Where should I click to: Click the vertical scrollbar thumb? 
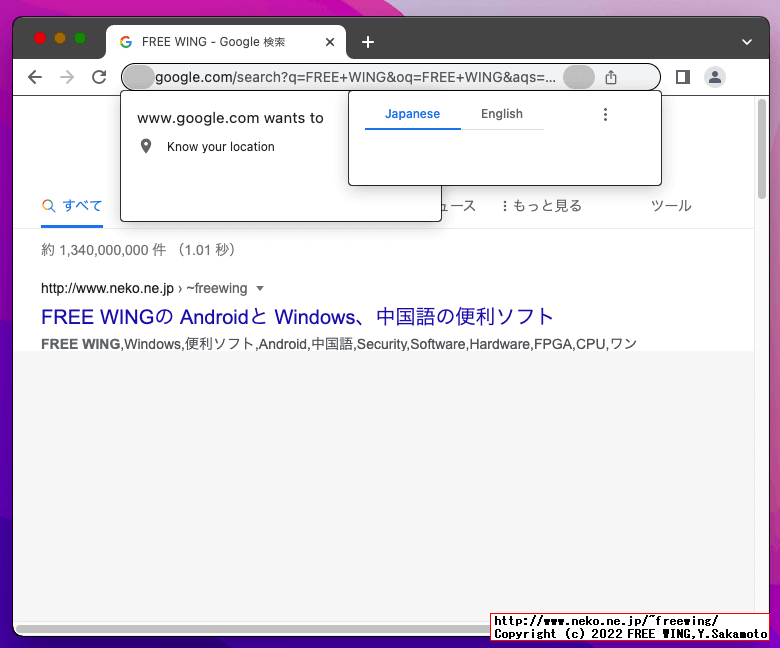pos(762,149)
